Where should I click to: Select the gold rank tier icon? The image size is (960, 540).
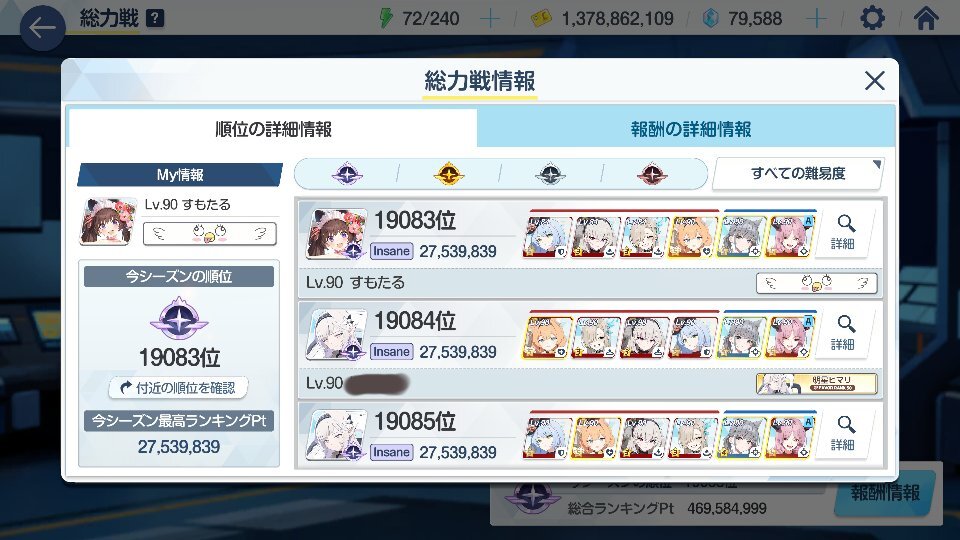coord(448,174)
